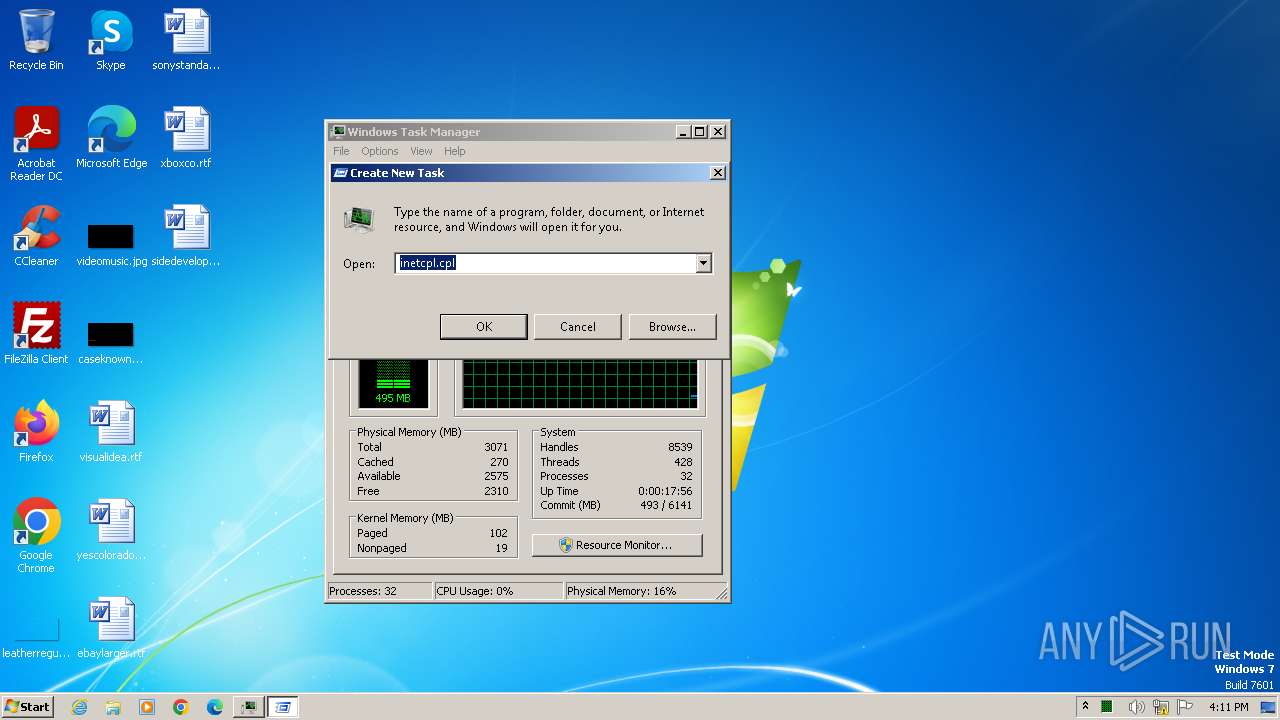Screen dimensions: 1280x720
Task: Confirm Create New Task with OK
Action: [x=484, y=327]
